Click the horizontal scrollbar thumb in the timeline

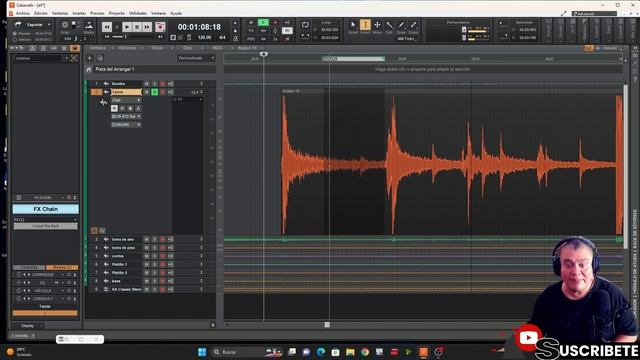327,325
